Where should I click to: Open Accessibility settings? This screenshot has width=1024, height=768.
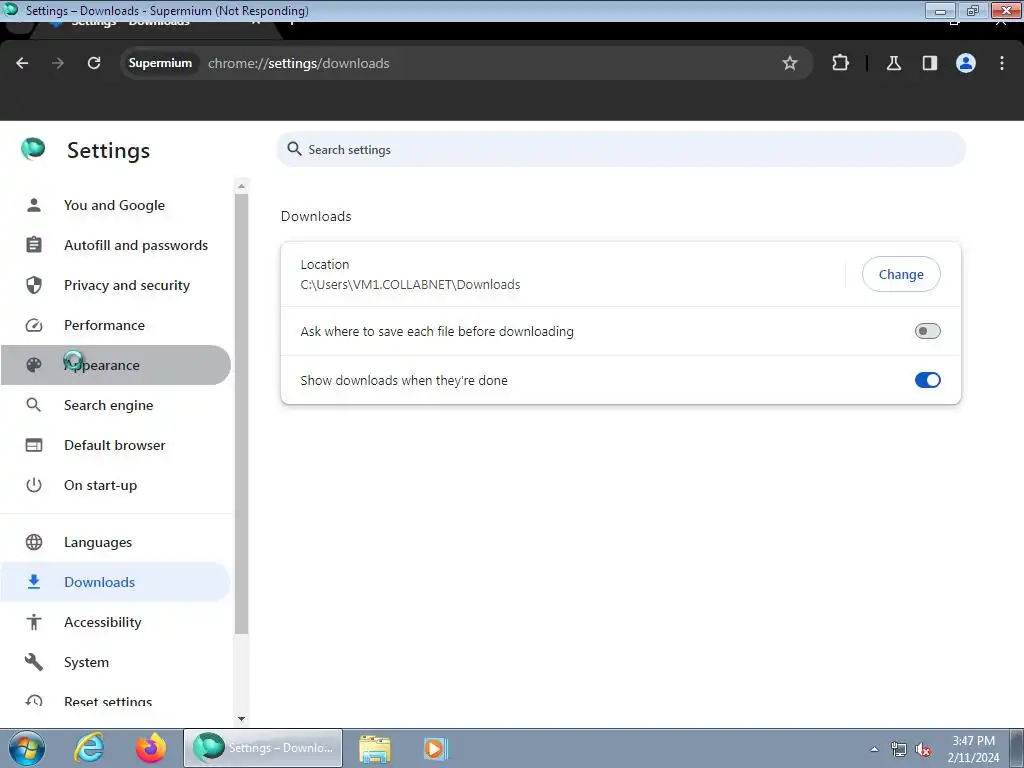point(115,622)
